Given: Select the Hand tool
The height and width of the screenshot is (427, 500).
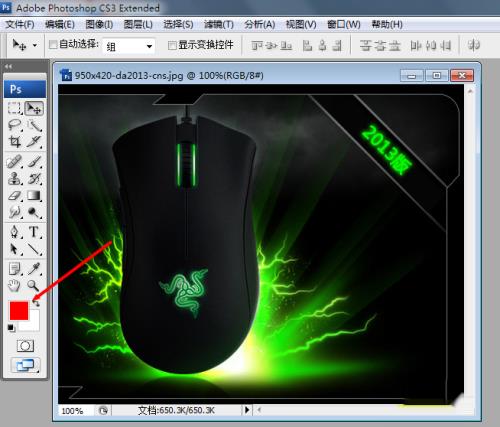Looking at the screenshot, I should [14, 285].
